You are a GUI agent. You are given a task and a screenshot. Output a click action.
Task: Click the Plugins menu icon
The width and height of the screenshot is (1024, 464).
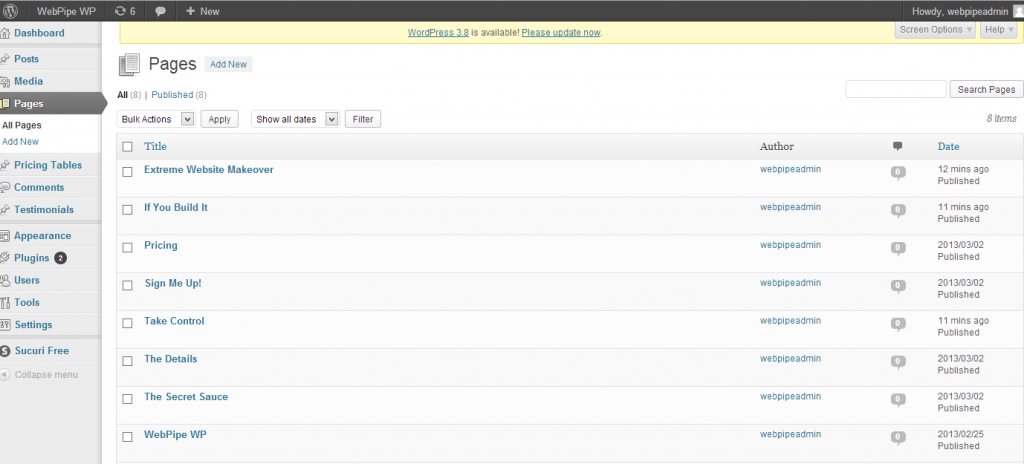[5, 258]
